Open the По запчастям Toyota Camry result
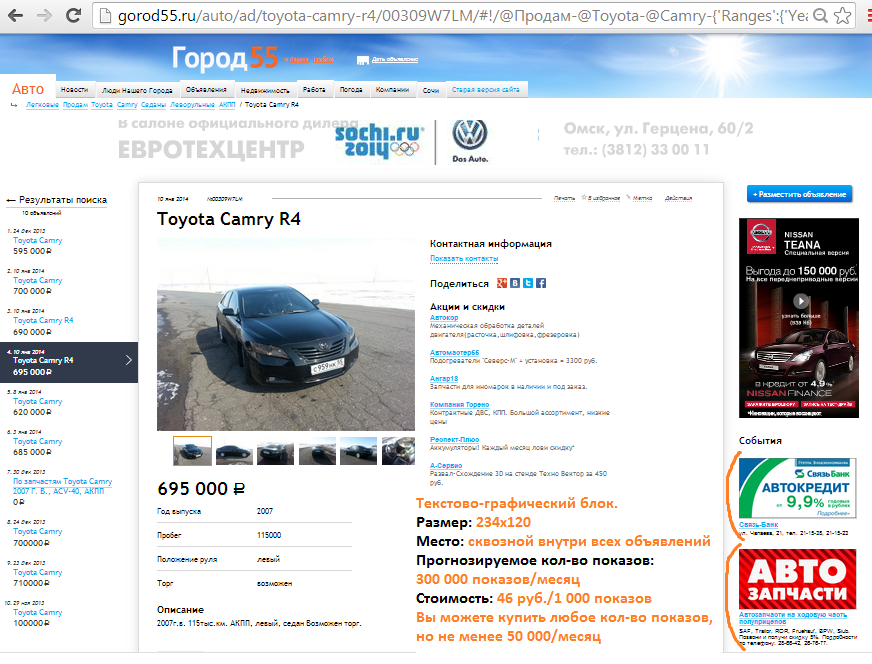 coord(62,486)
